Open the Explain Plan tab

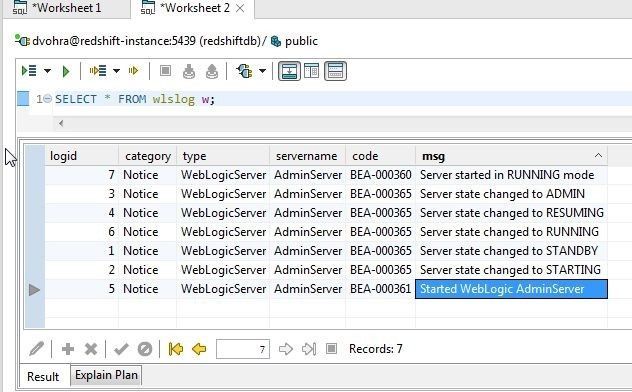pos(106,375)
